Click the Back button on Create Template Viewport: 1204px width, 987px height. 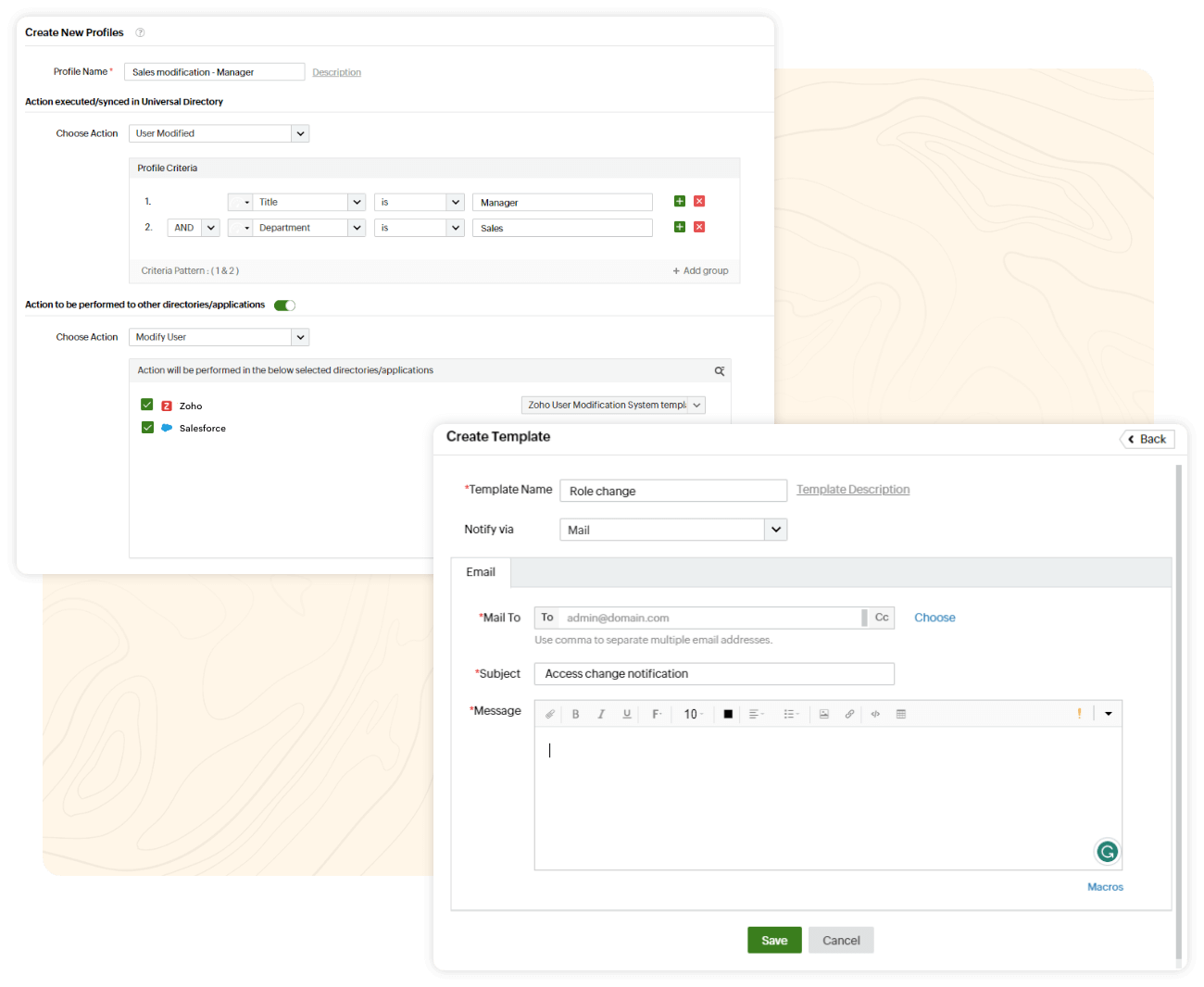tap(1147, 439)
